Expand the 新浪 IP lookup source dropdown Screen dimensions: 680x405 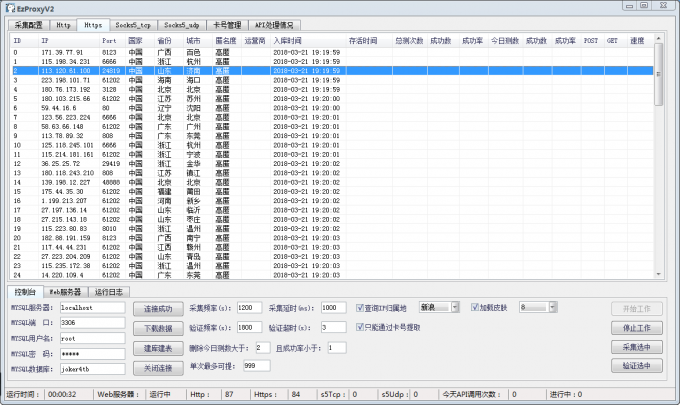click(x=439, y=308)
